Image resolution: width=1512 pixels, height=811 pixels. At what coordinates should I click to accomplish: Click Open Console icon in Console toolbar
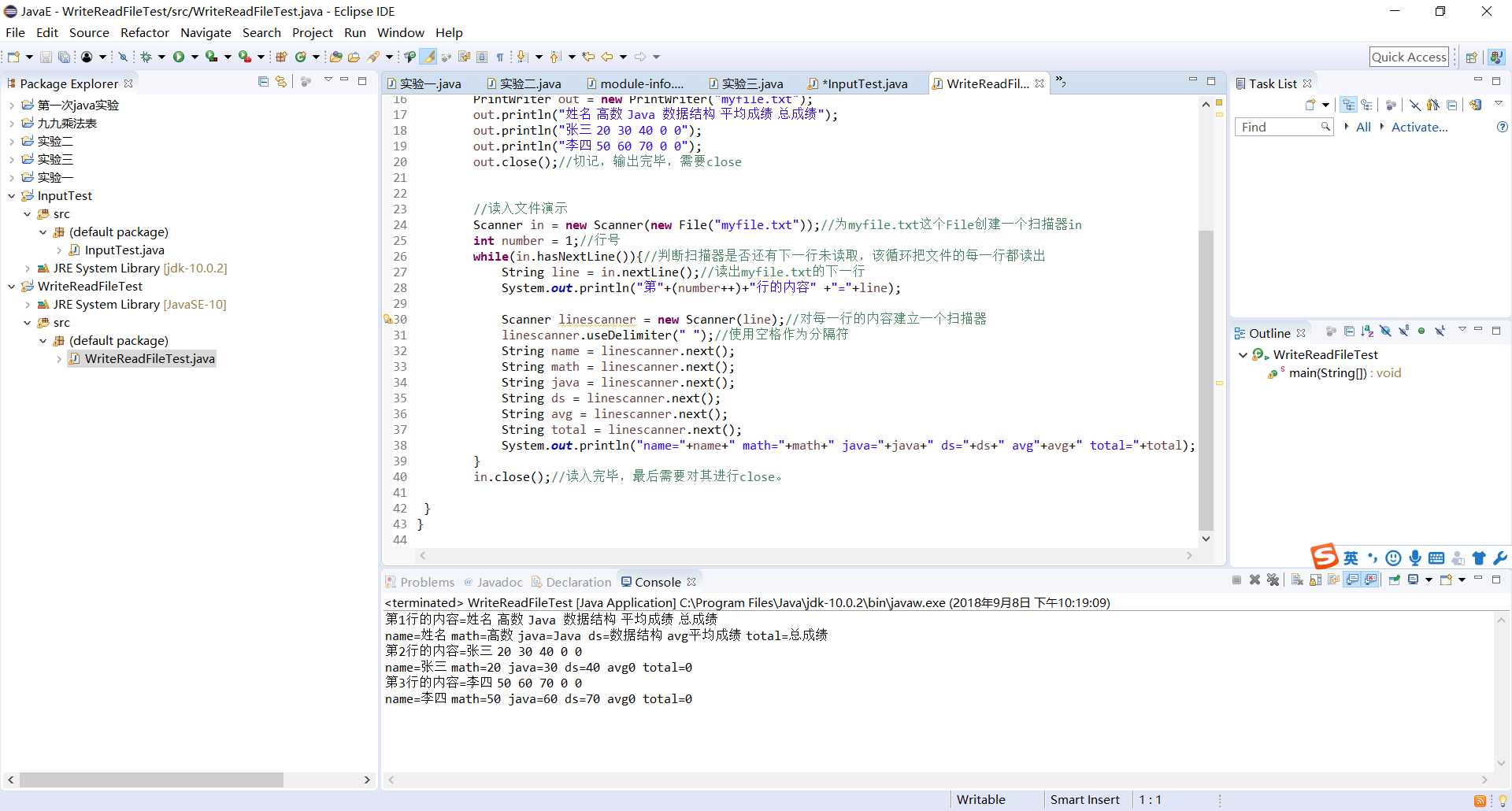(x=1446, y=580)
